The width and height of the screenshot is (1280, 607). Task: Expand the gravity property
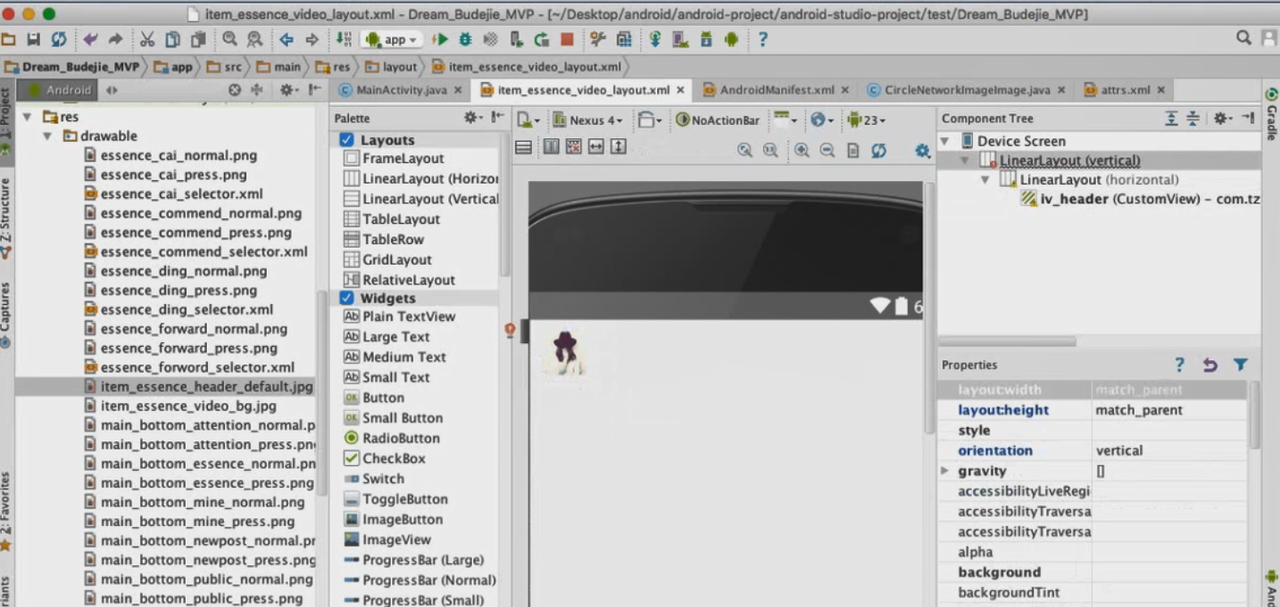pyautogui.click(x=944, y=470)
